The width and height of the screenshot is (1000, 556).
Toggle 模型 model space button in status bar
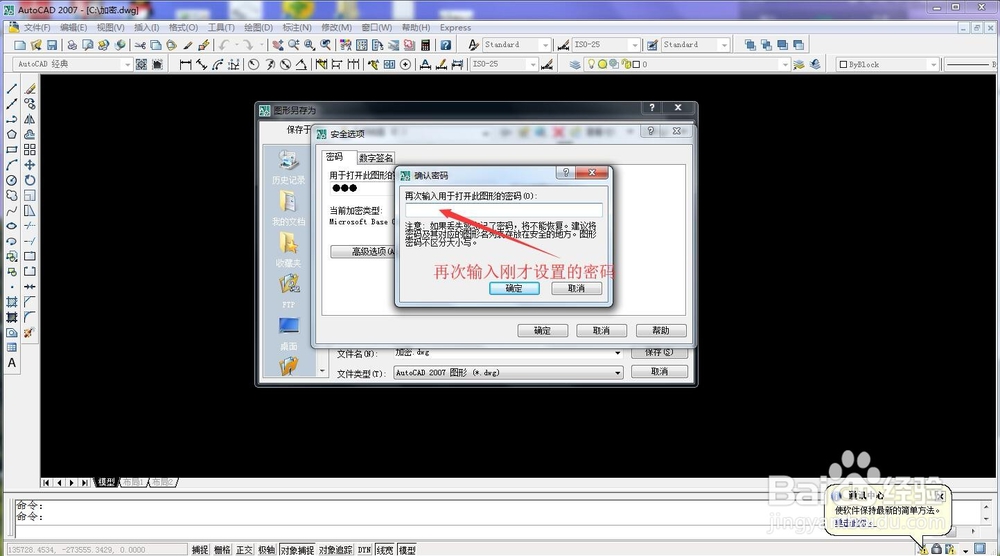pyautogui.click(x=407, y=550)
